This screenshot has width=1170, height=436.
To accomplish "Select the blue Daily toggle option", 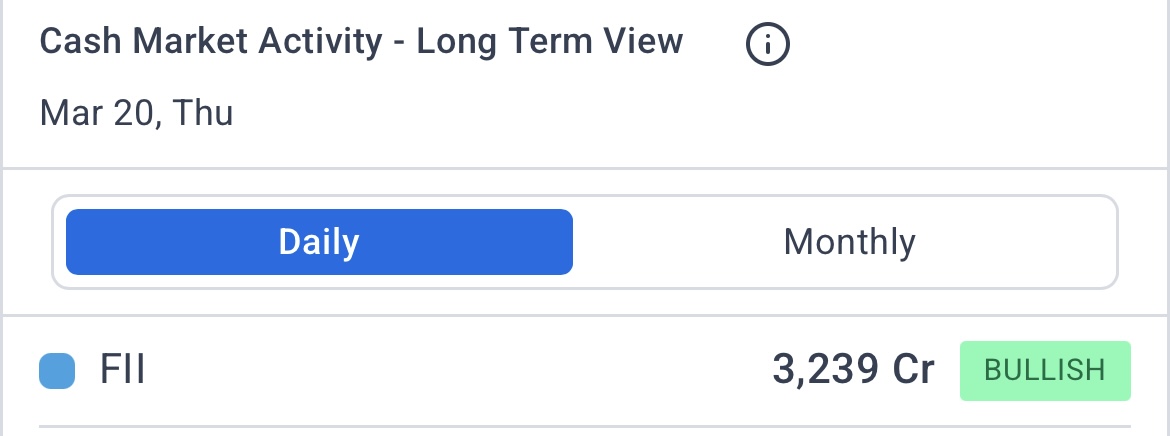I will 319,242.
